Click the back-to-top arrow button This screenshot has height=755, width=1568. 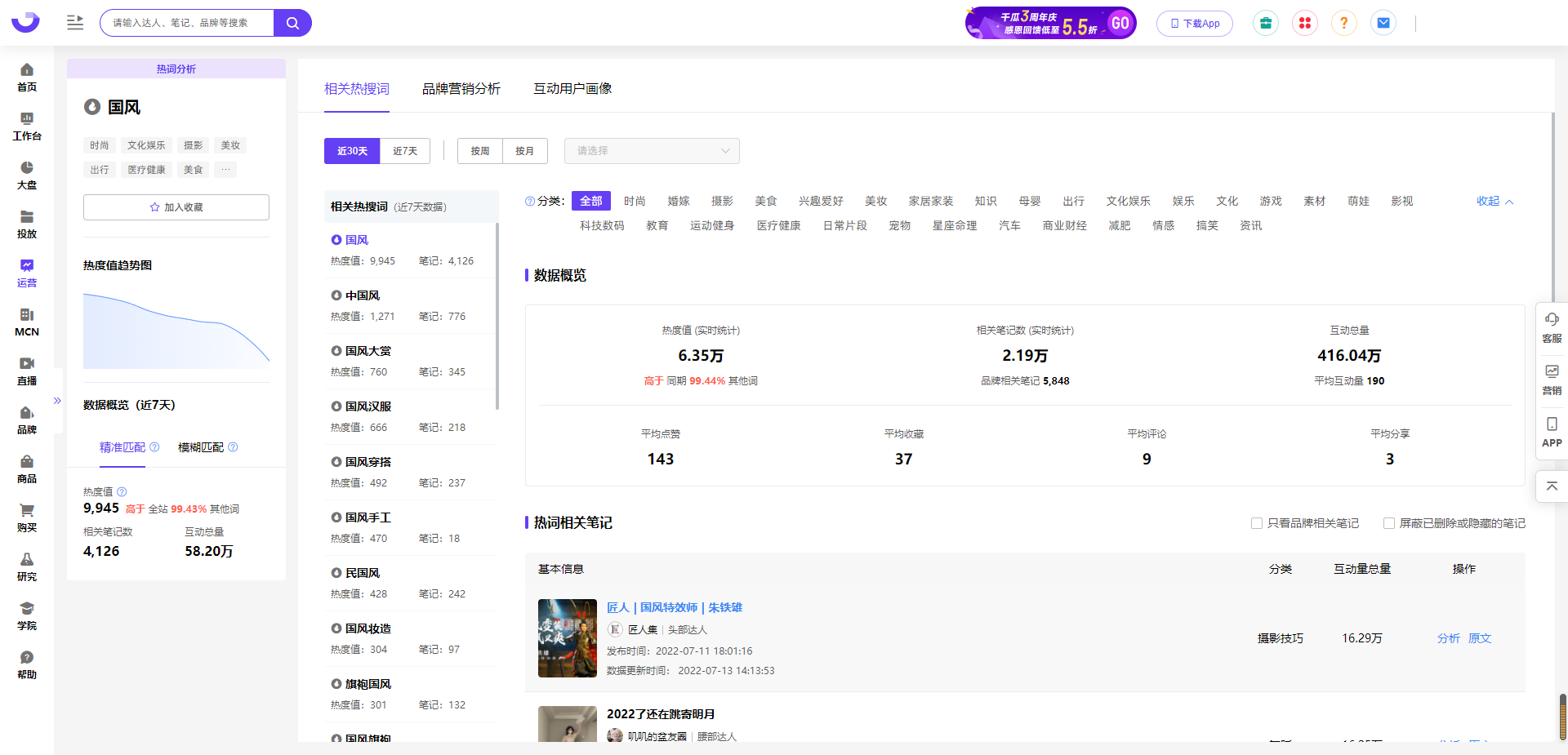[x=1551, y=486]
